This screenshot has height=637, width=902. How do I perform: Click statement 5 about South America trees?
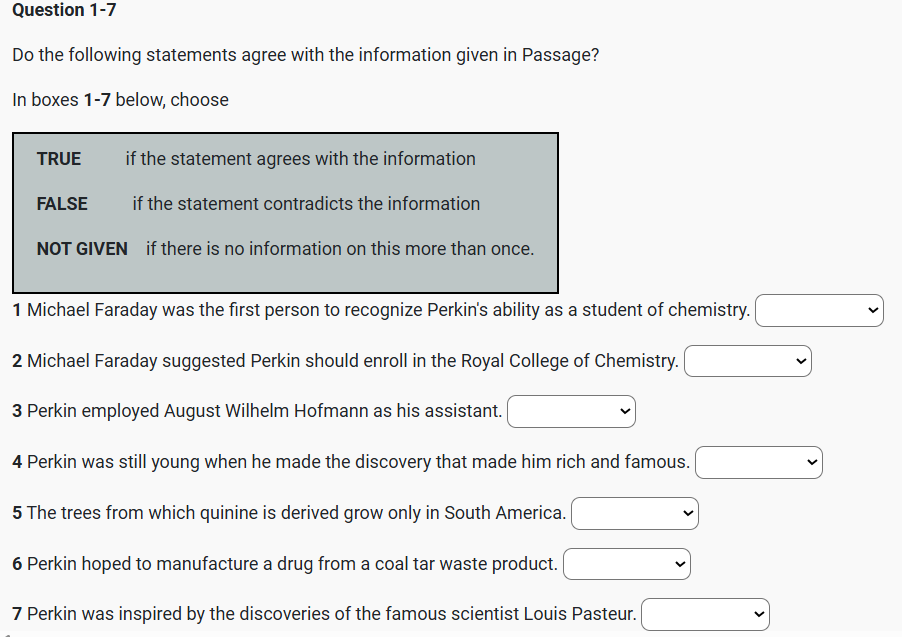click(289, 513)
